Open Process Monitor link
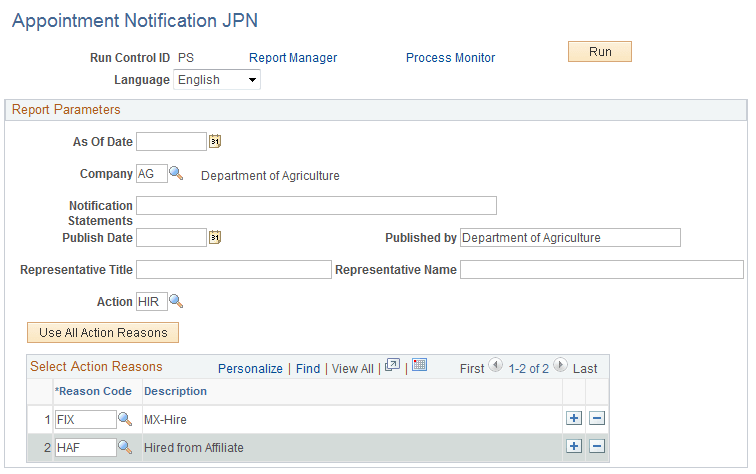This screenshot has width=756, height=474. pyautogui.click(x=450, y=58)
